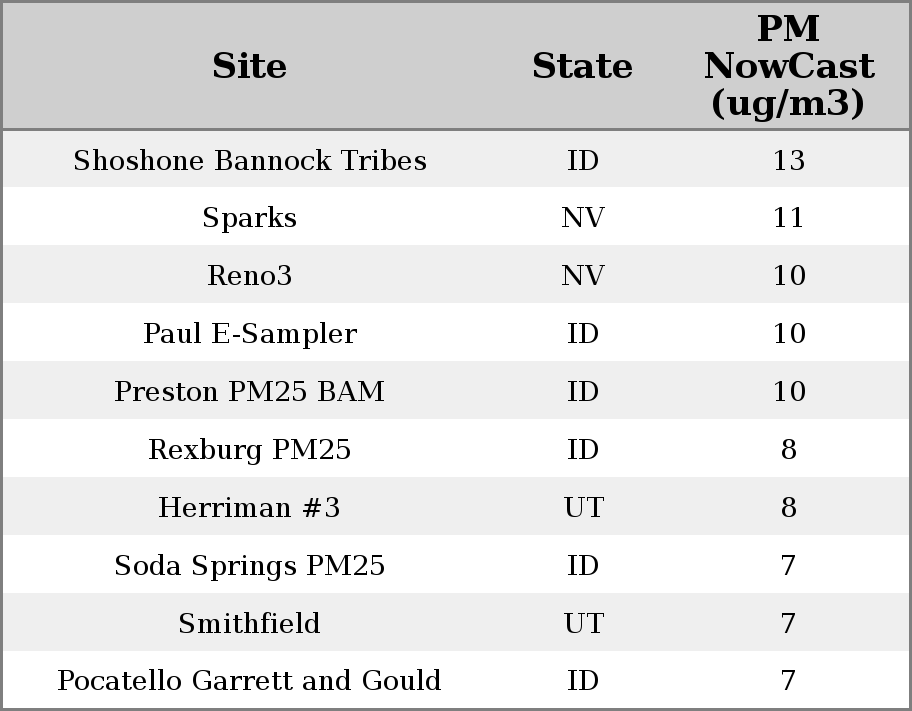The width and height of the screenshot is (912, 711).
Task: Click the State column header
Action: click(582, 66)
